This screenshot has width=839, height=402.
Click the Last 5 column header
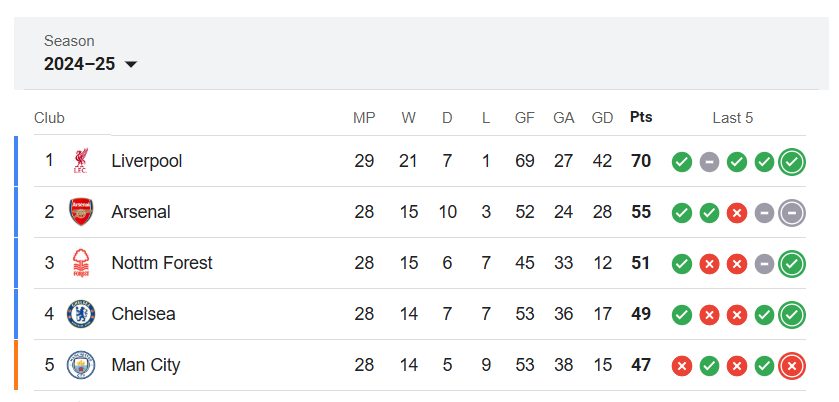coord(733,118)
